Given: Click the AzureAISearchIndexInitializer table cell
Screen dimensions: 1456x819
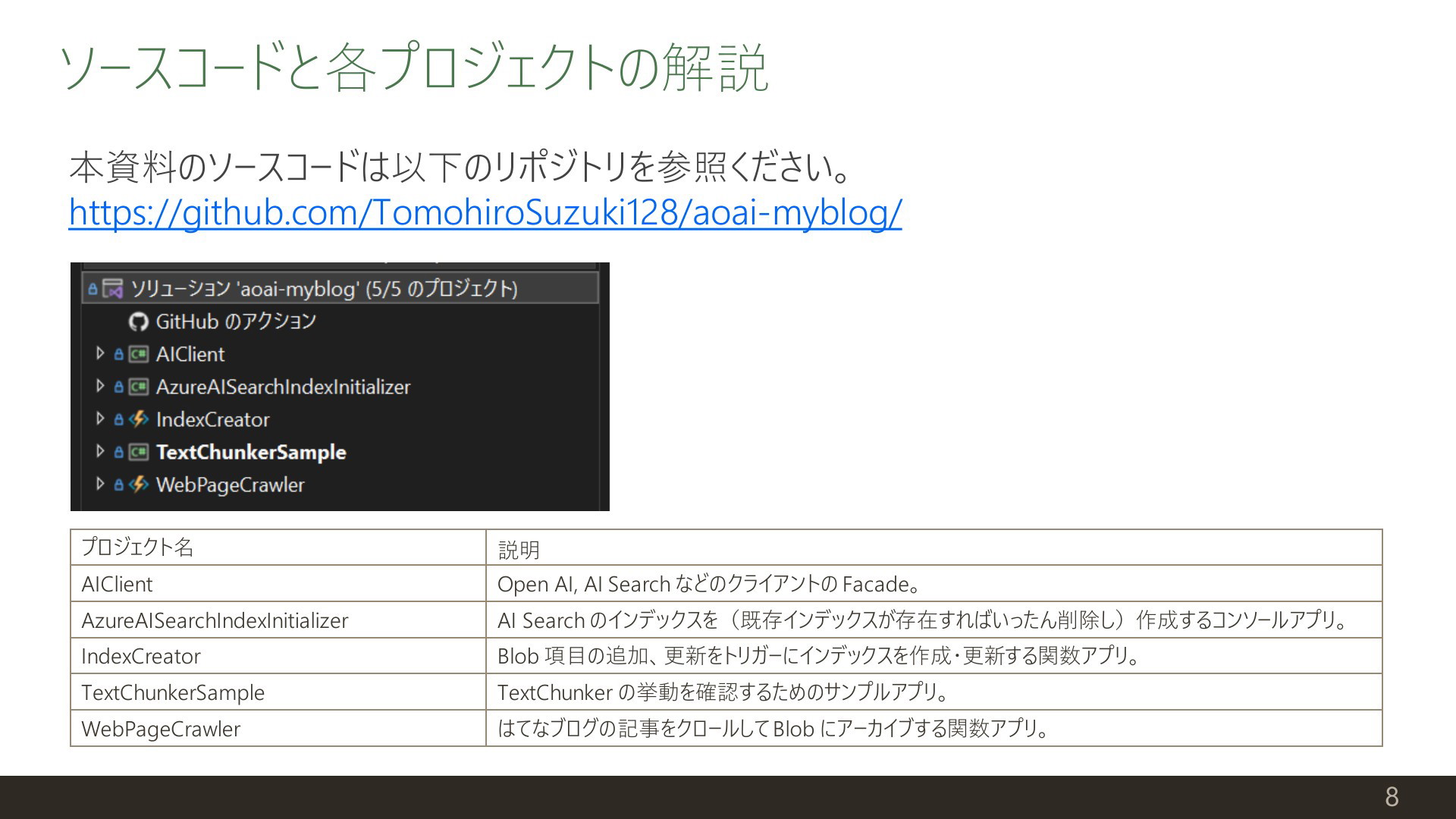Looking at the screenshot, I should click(x=278, y=620).
